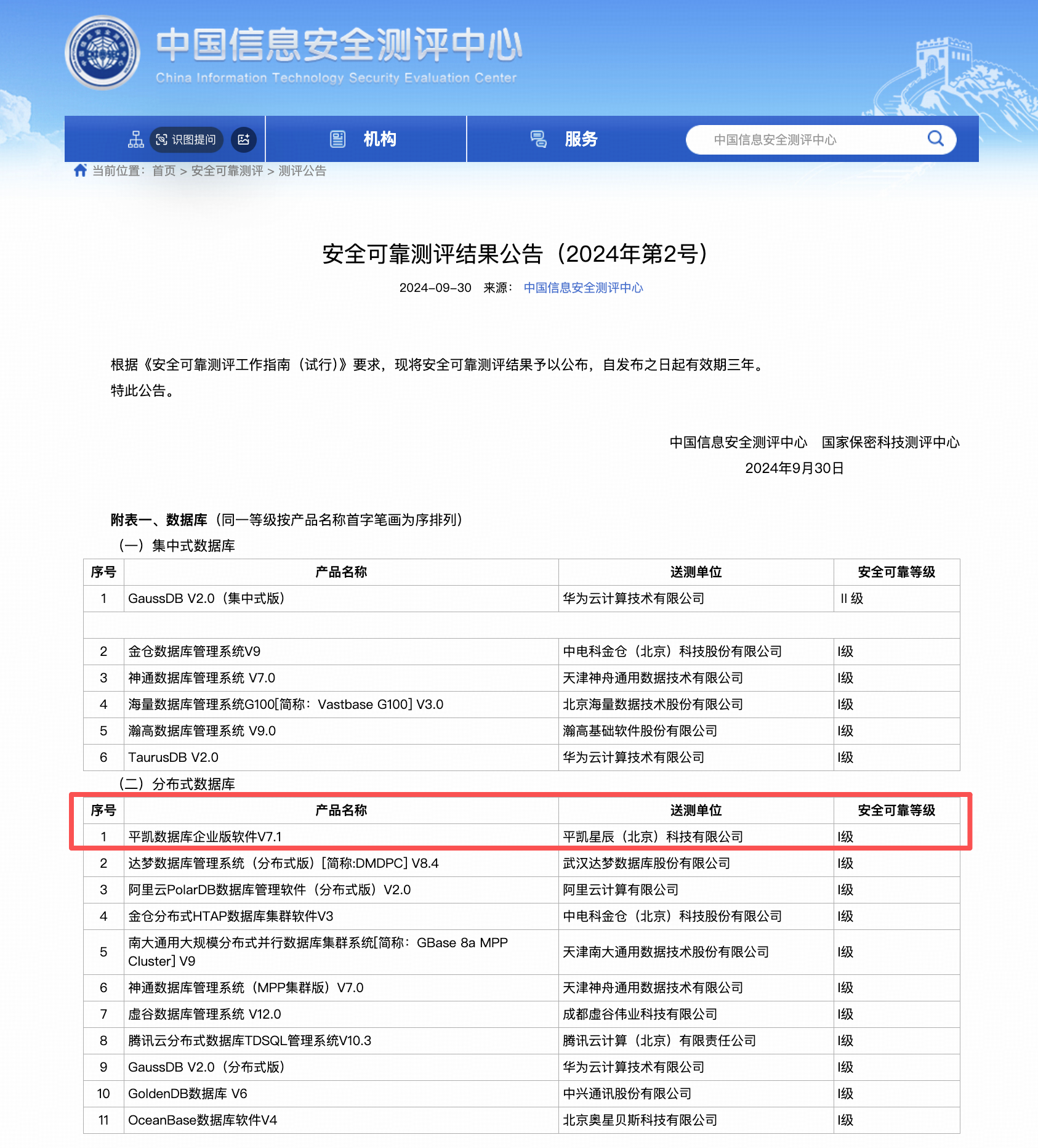This screenshot has width=1038, height=1148.
Task: Click the home icon in the breadcrumb
Action: tap(80, 171)
